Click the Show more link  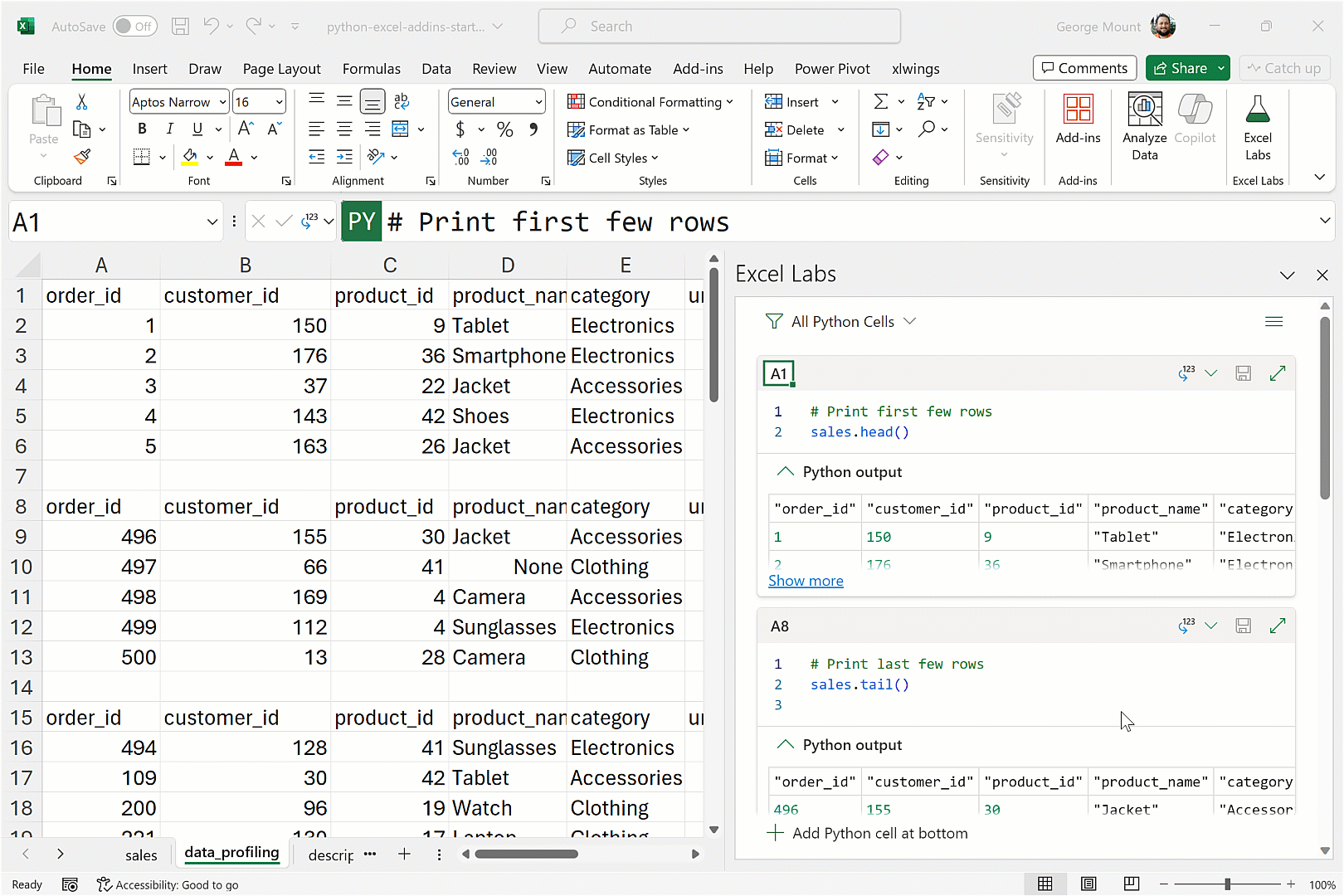(x=806, y=581)
